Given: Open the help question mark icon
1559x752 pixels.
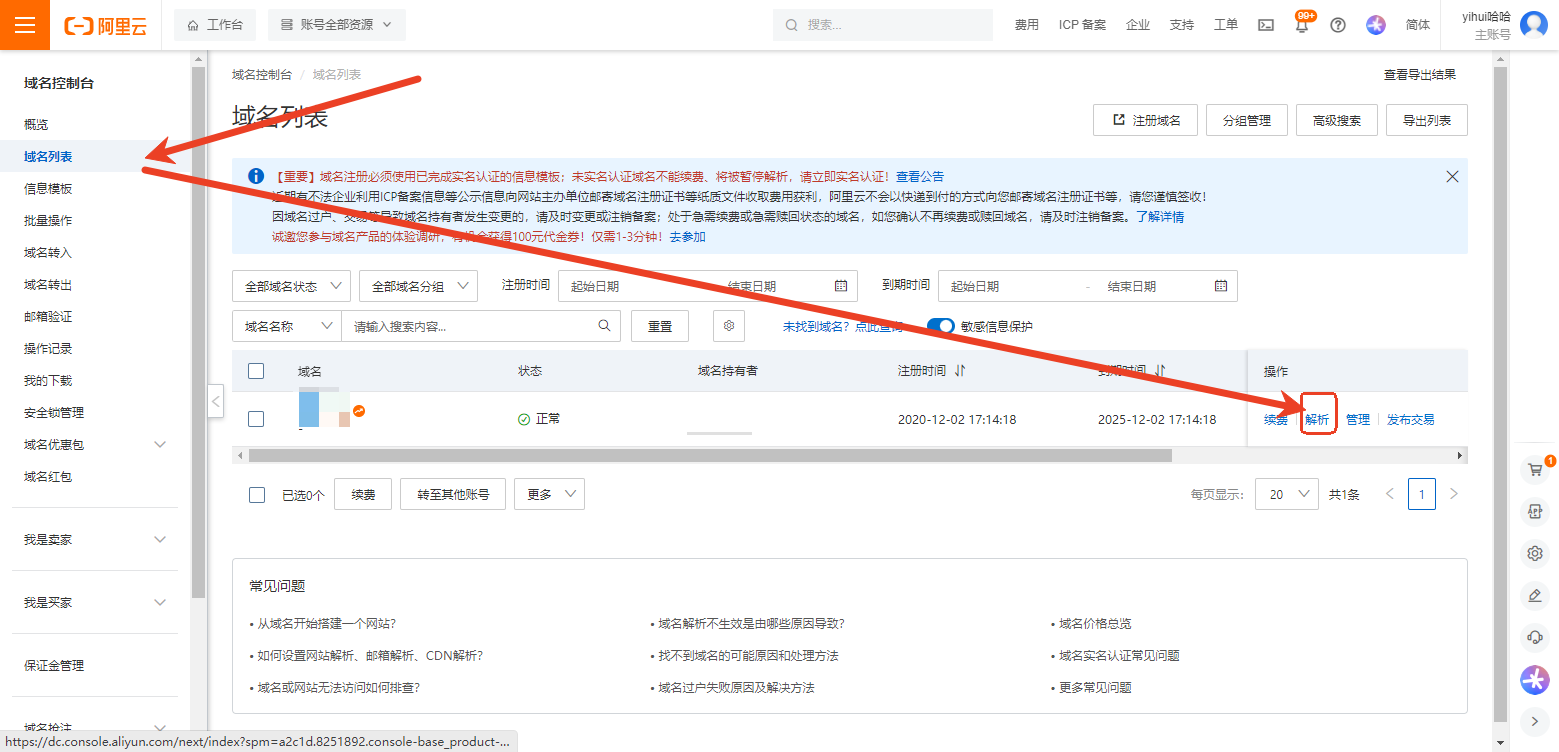Looking at the screenshot, I should (1338, 25).
